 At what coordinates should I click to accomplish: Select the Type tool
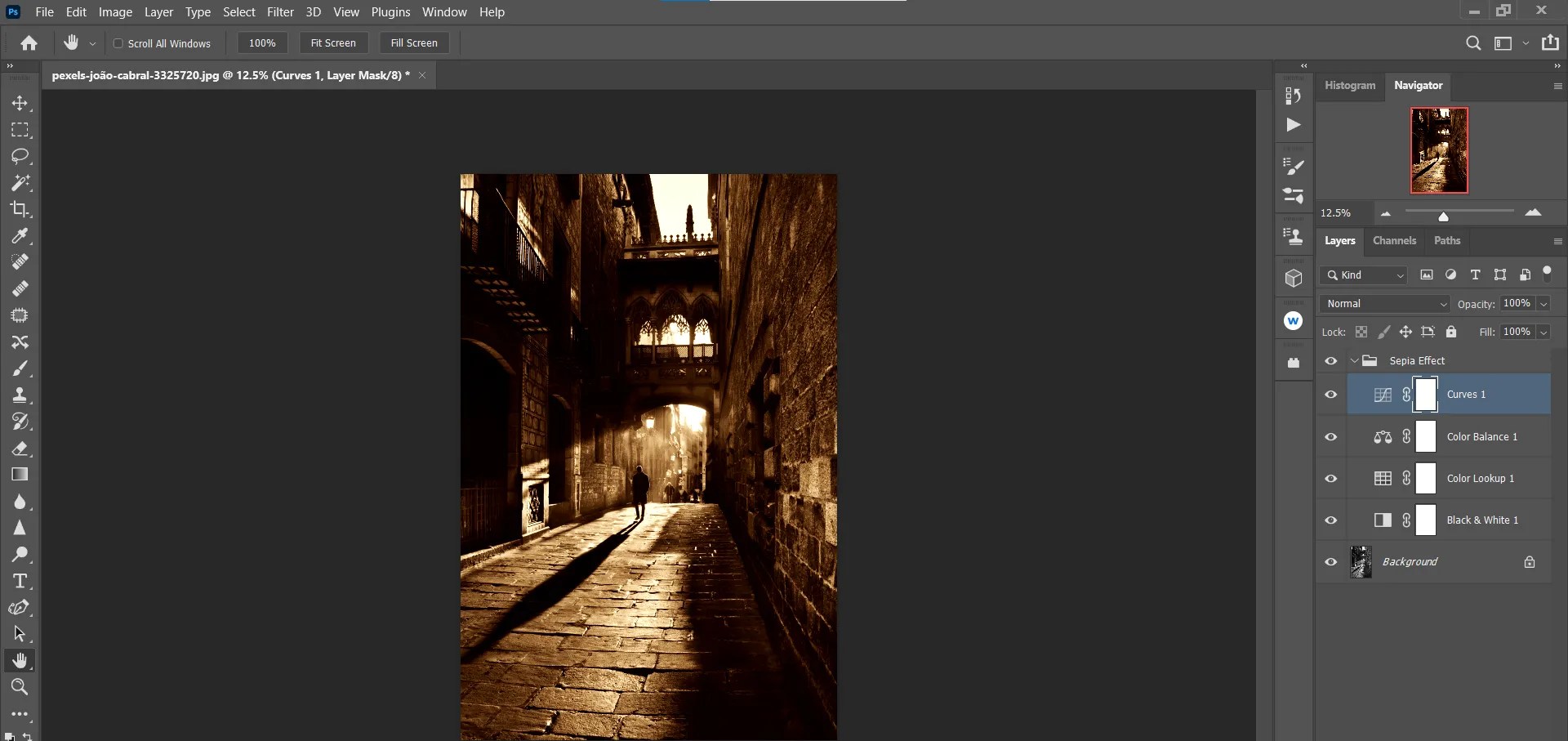tap(20, 581)
